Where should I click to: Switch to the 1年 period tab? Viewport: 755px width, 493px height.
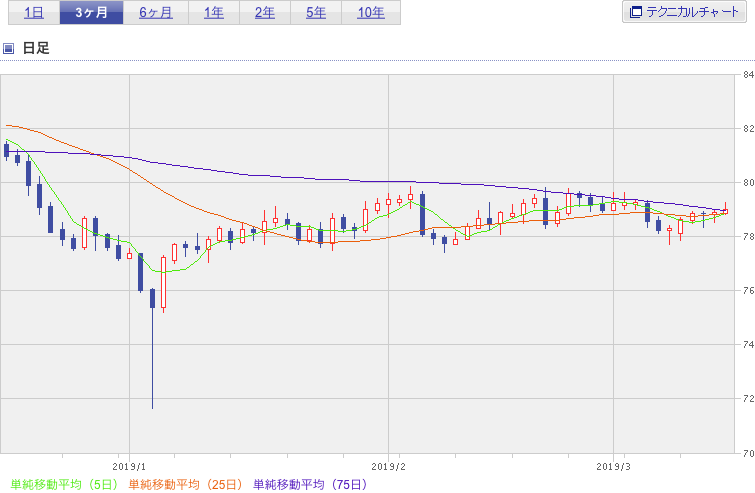coord(214,13)
